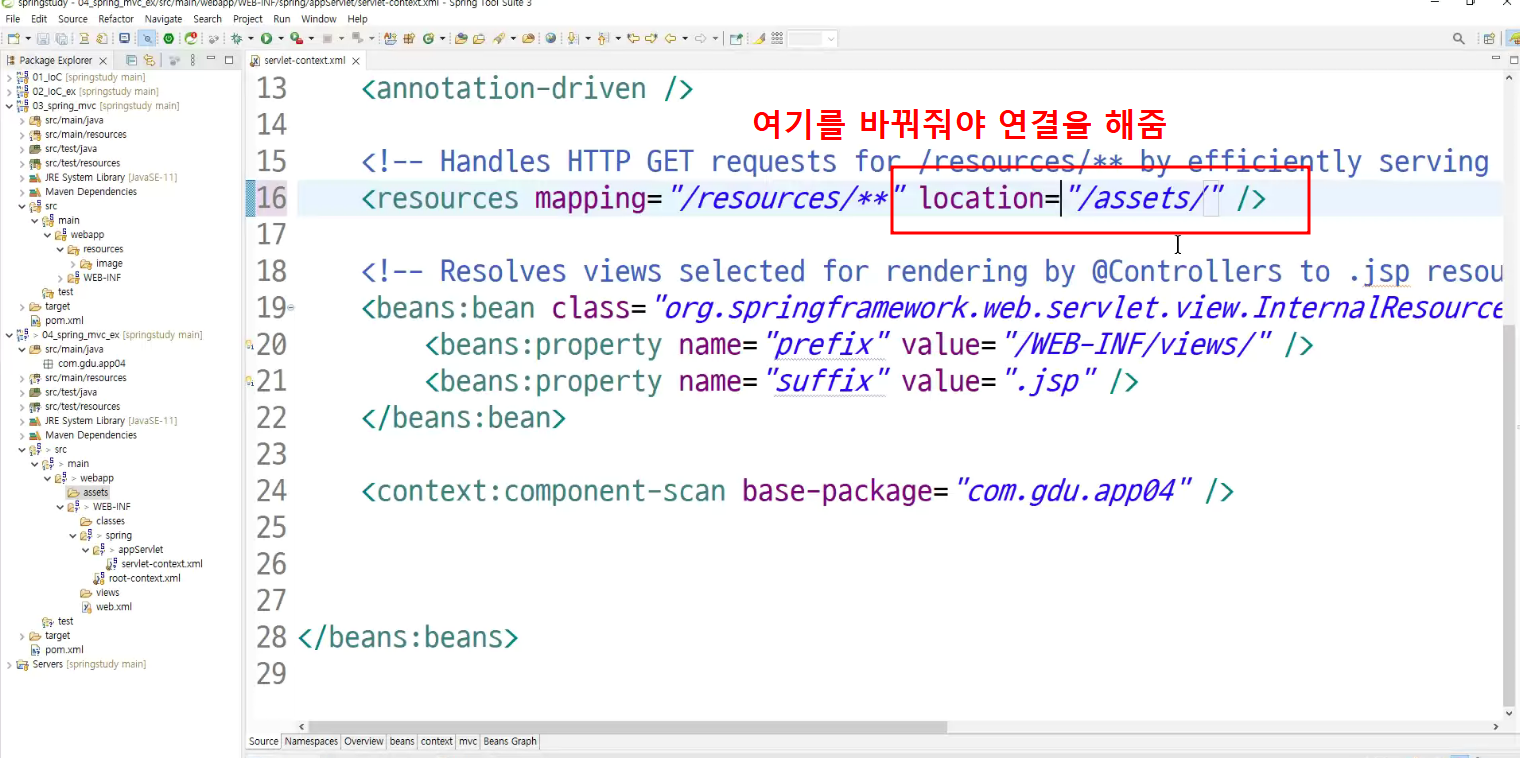Click the Boot Dashboard green power icon
The height and width of the screenshot is (758, 1520).
(168, 38)
